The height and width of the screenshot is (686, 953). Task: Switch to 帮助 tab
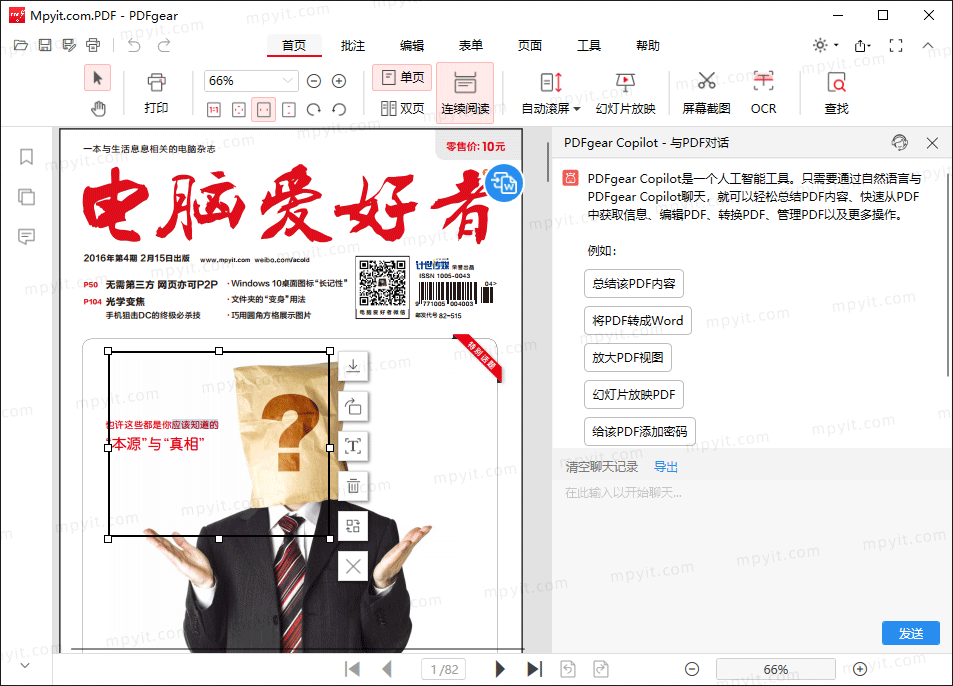(648, 46)
